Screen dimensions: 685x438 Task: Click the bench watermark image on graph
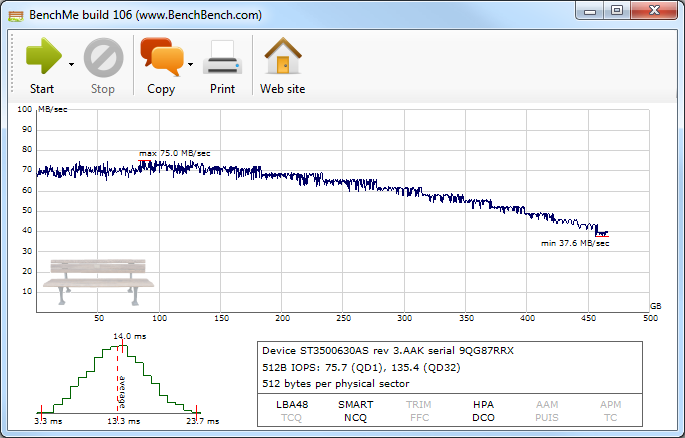pyautogui.click(x=98, y=282)
